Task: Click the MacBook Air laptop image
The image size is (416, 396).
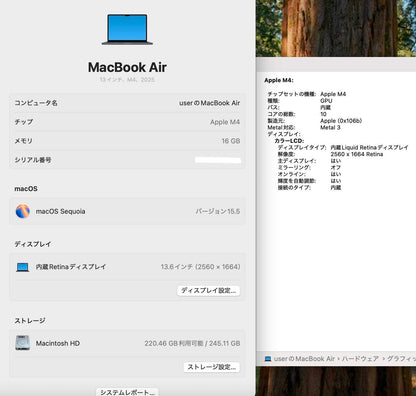Action: pyautogui.click(x=127, y=29)
